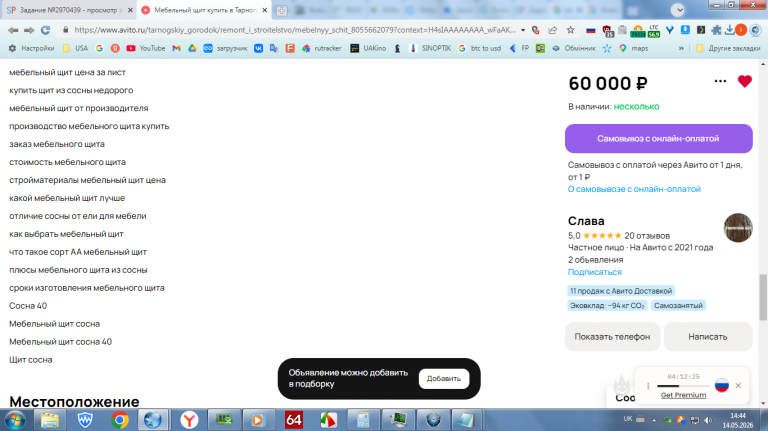The width and height of the screenshot is (768, 431).
Task: Click the Добавить button in the popup
Action: (443, 379)
